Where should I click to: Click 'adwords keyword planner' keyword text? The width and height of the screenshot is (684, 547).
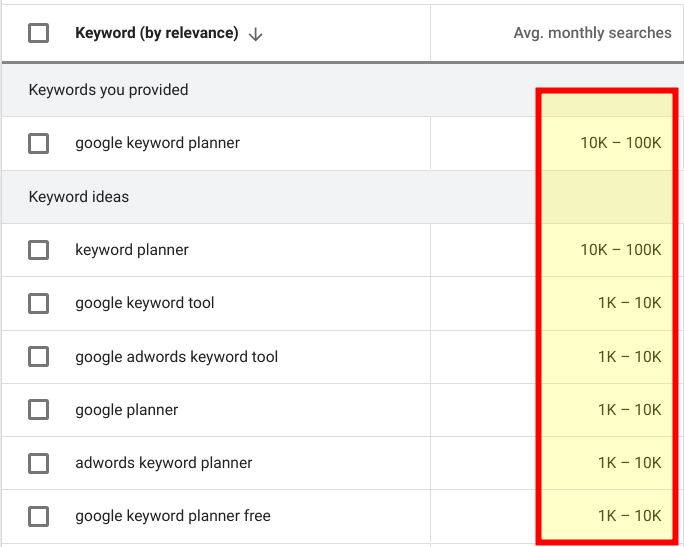click(164, 463)
